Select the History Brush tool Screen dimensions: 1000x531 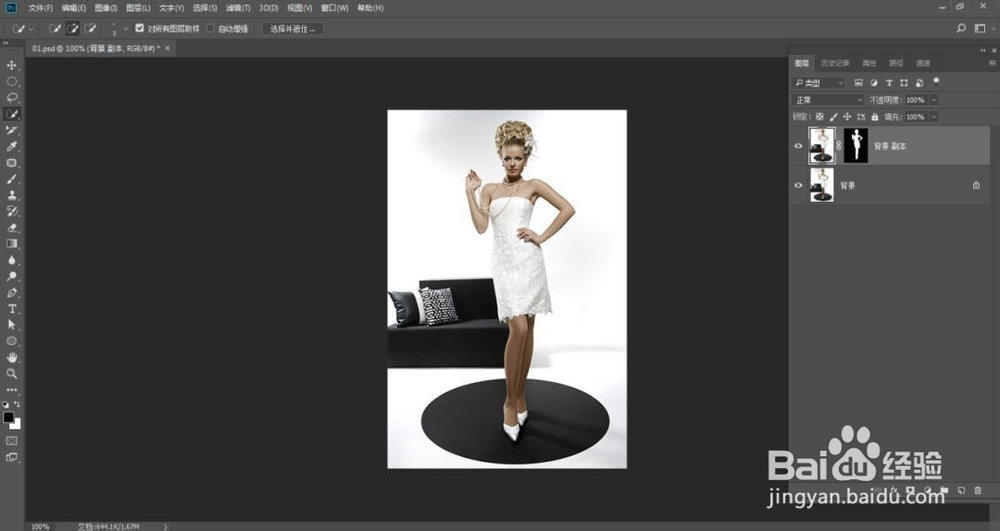[x=11, y=211]
